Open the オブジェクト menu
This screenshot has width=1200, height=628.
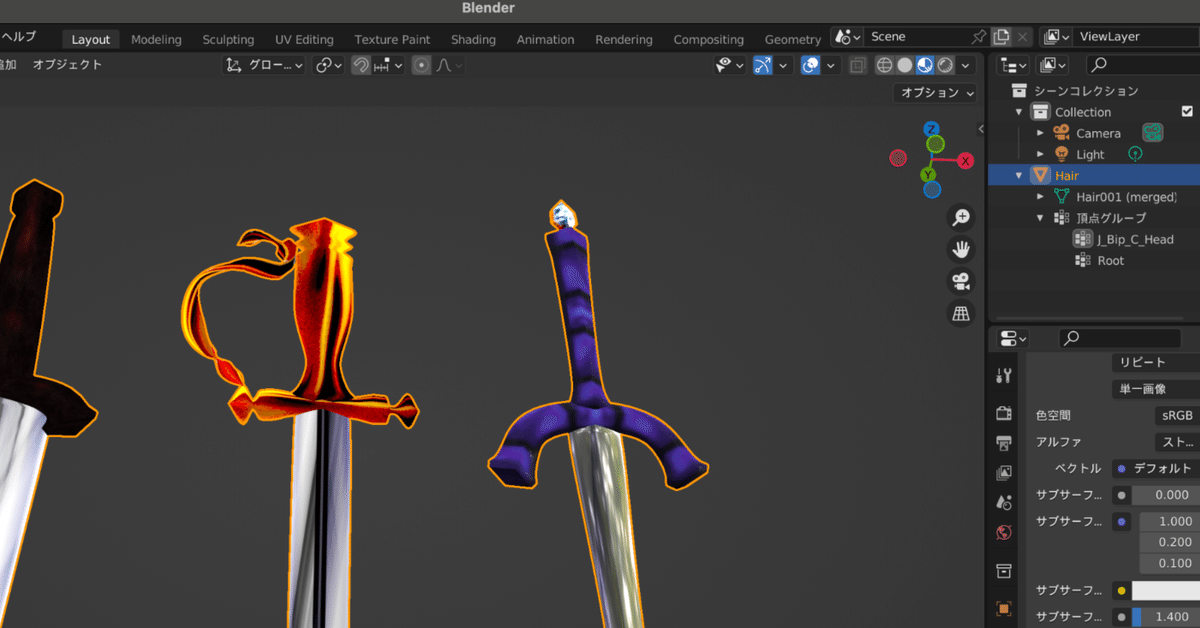[x=67, y=65]
